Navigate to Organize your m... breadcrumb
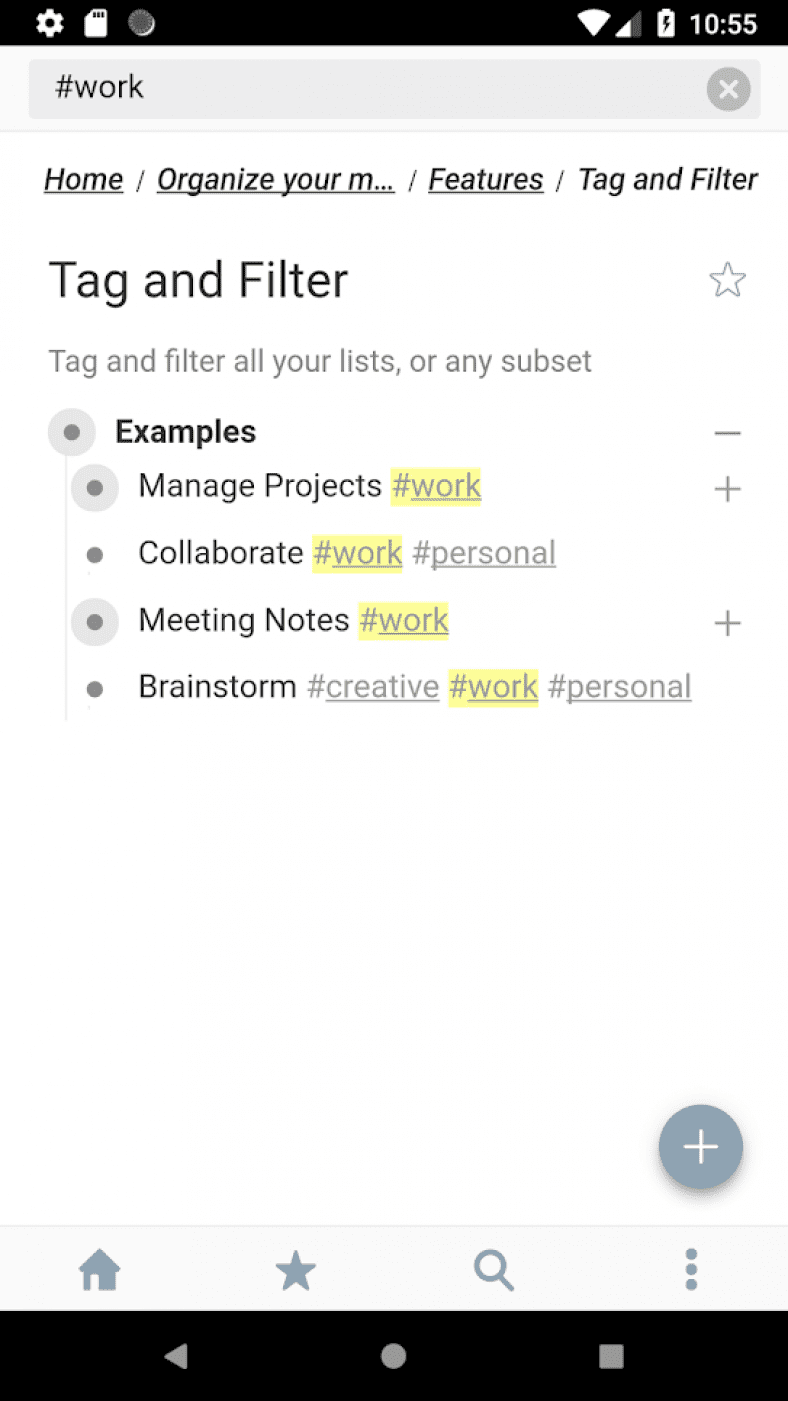The width and height of the screenshot is (788, 1401). pyautogui.click(x=276, y=179)
